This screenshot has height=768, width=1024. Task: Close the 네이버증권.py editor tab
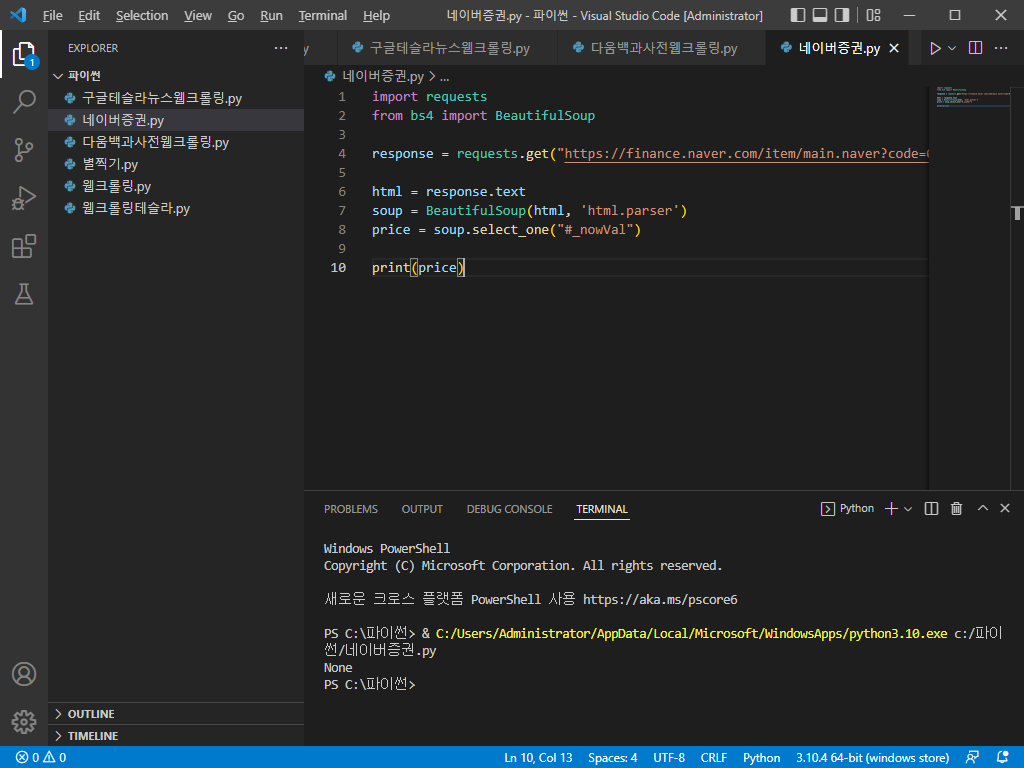coord(894,48)
